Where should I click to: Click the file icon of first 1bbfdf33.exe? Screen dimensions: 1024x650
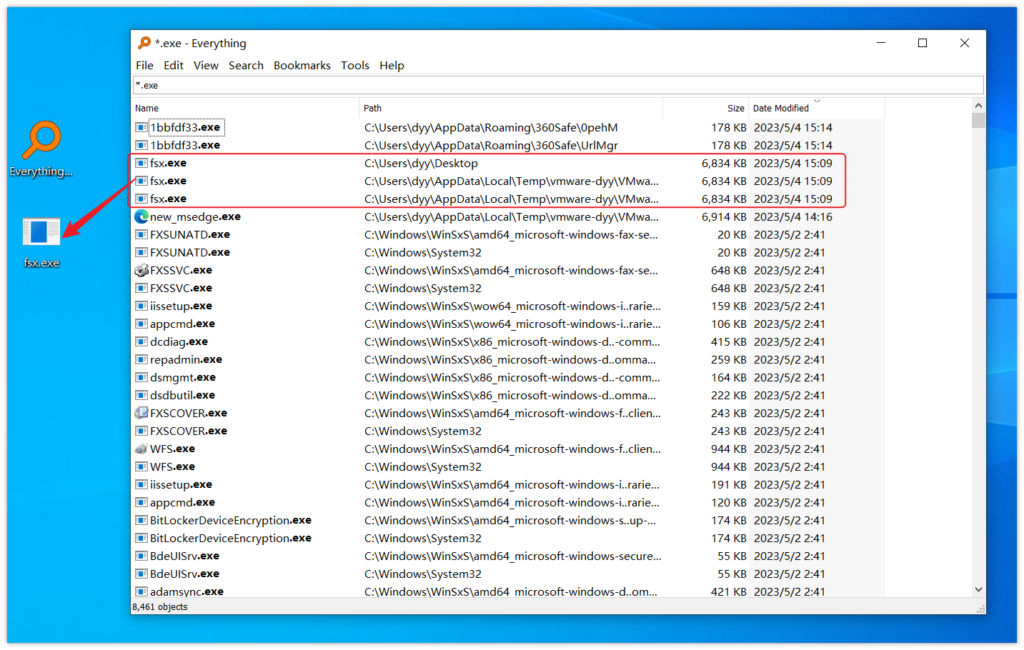click(141, 127)
